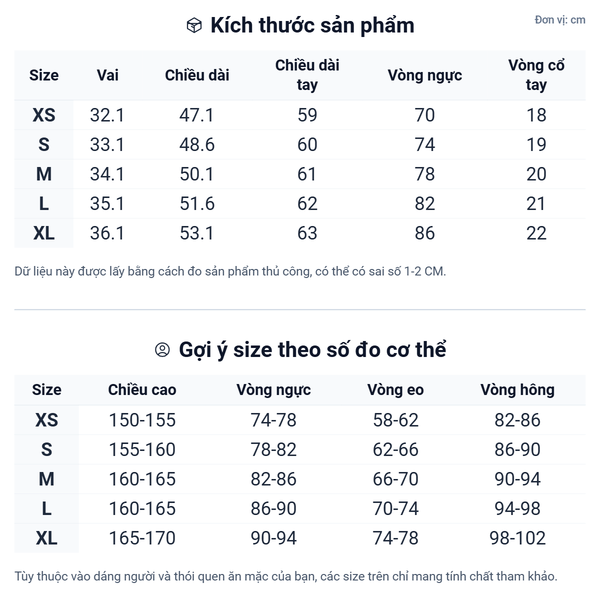Click the Kích thước sản phẩm heading
This screenshot has width=600, height=600.
point(312,26)
